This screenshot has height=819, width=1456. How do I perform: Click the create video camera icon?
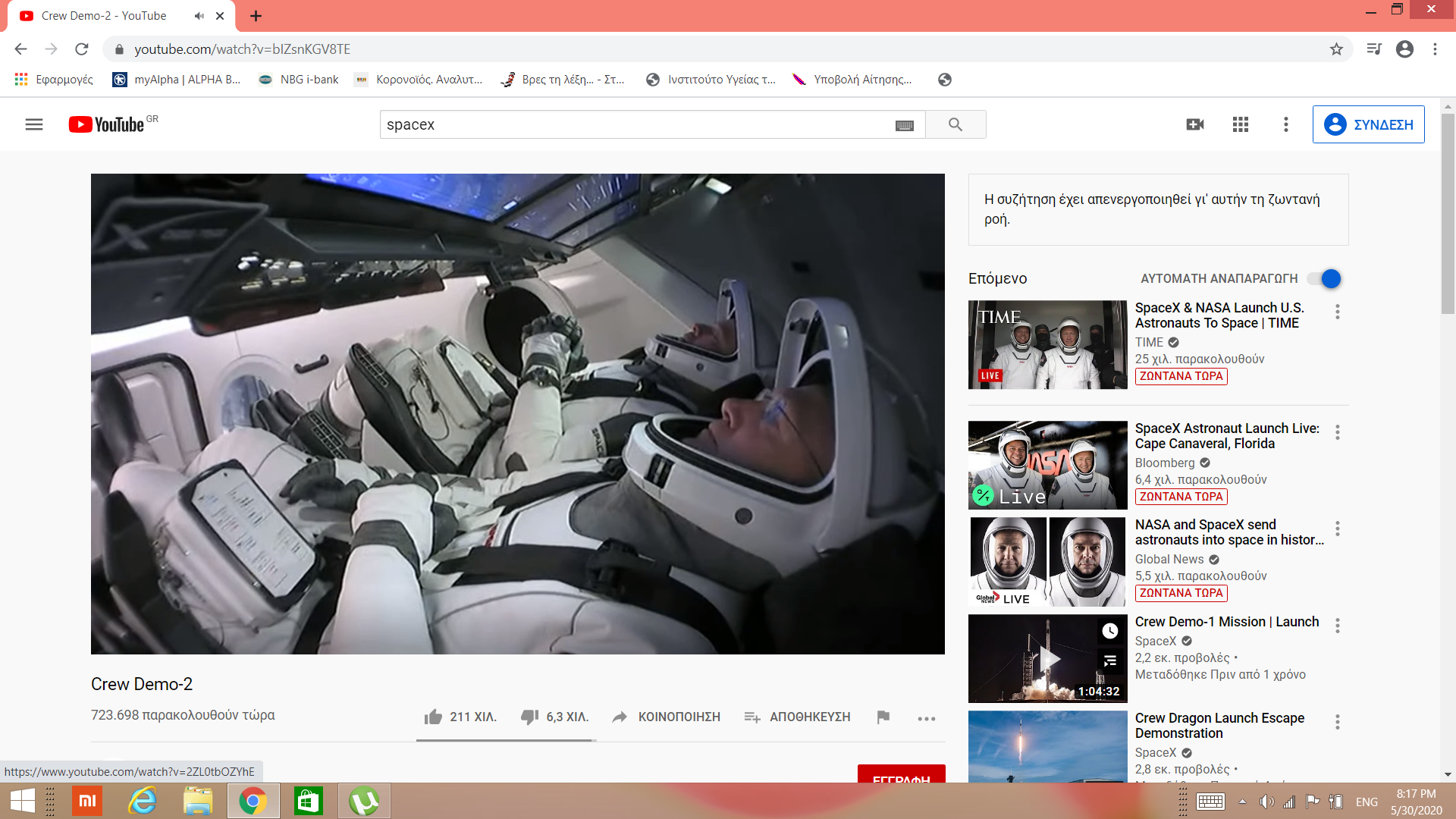(1194, 124)
